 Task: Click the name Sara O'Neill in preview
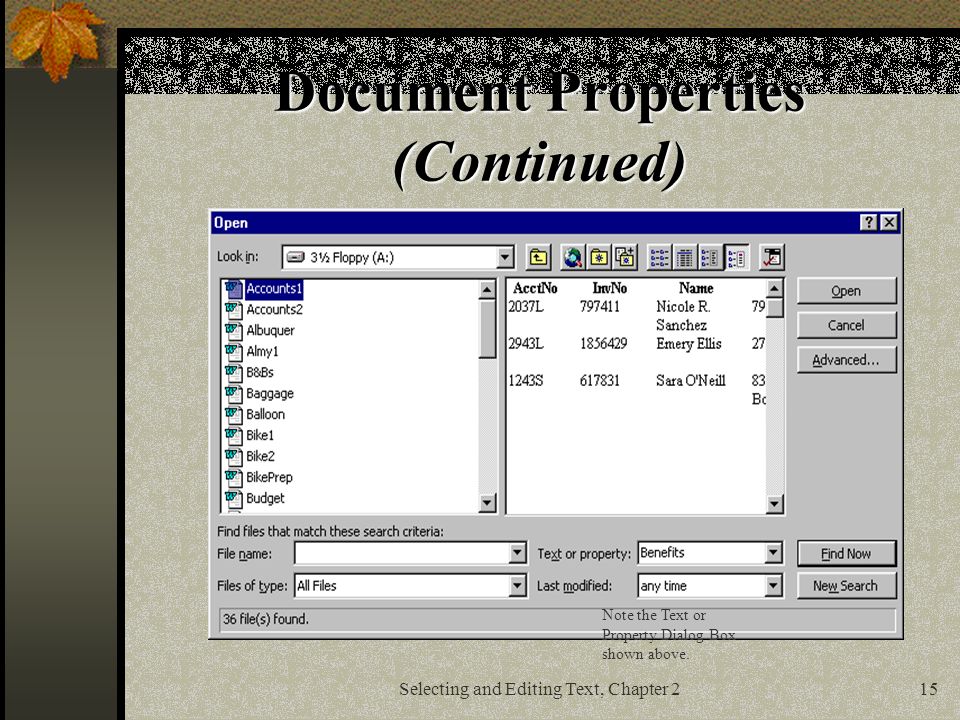pos(691,381)
